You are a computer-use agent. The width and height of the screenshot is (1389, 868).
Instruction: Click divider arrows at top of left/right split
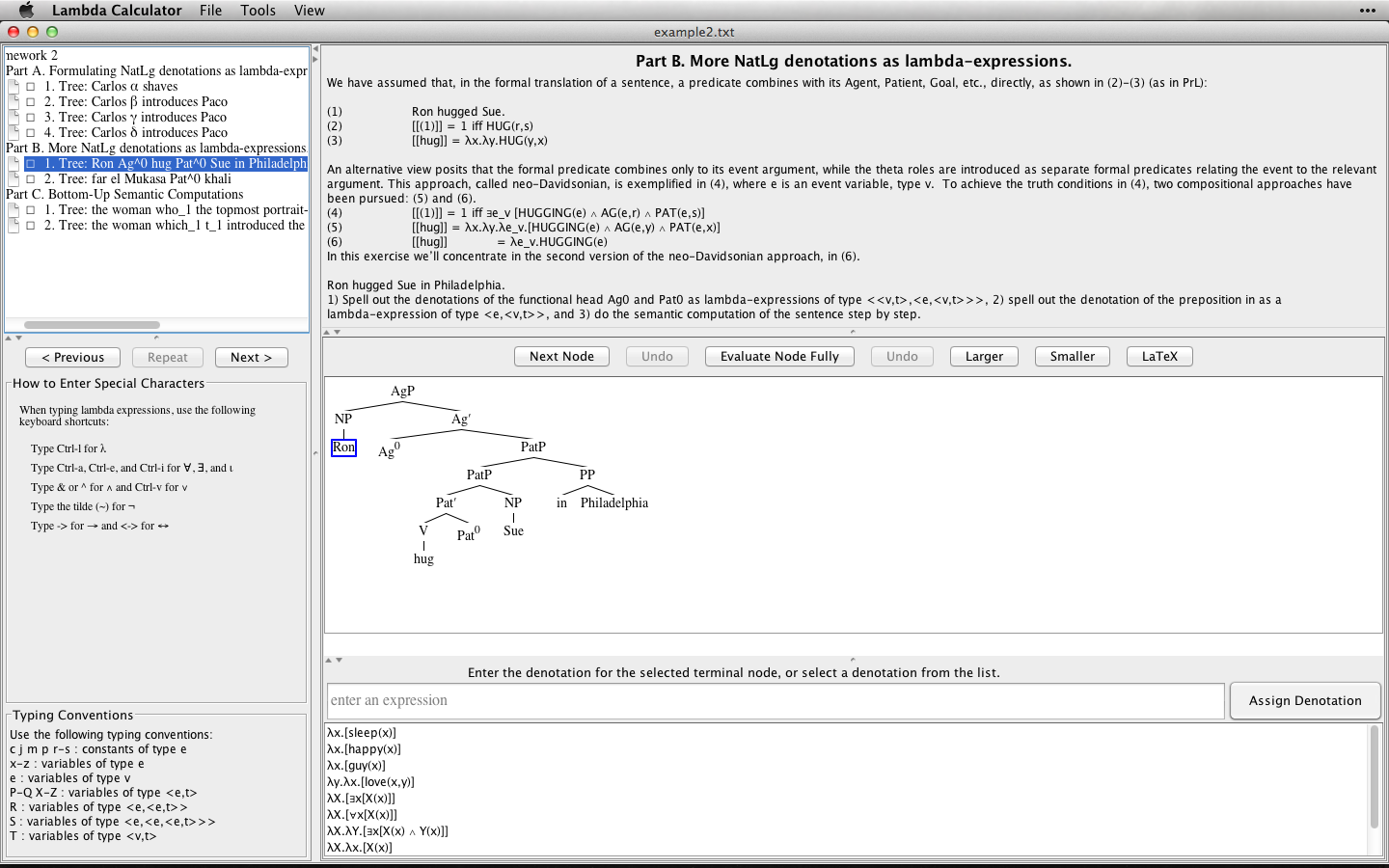click(315, 53)
